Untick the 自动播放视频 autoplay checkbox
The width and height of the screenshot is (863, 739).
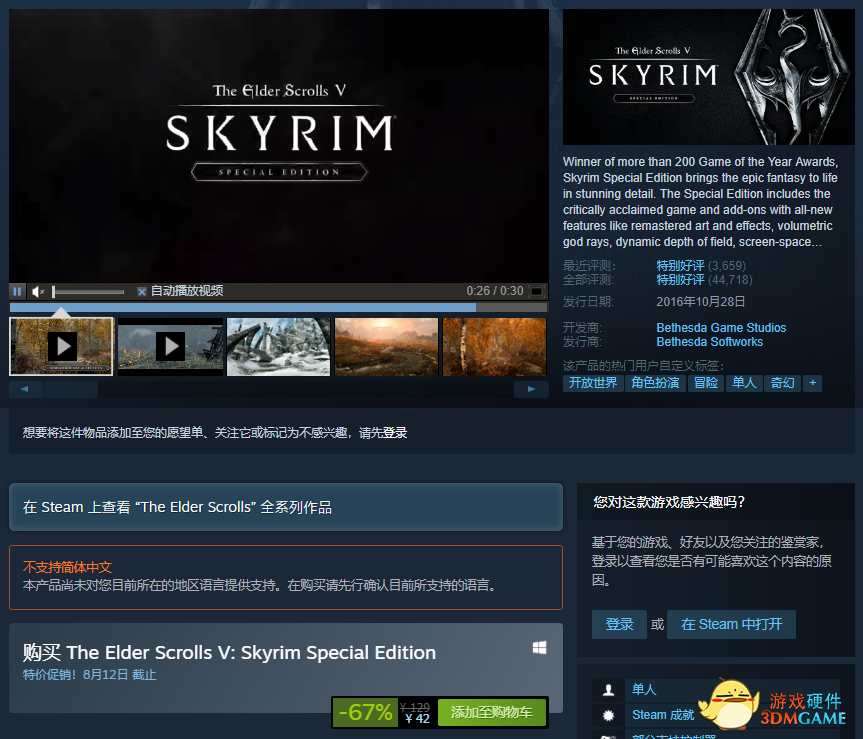tap(141, 292)
